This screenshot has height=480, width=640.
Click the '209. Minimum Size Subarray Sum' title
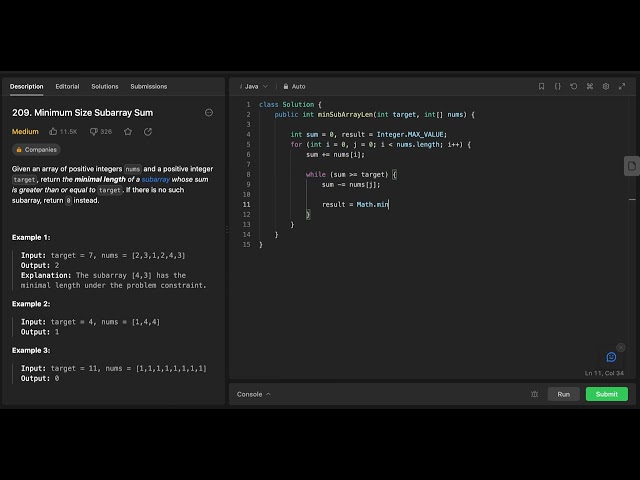82,113
